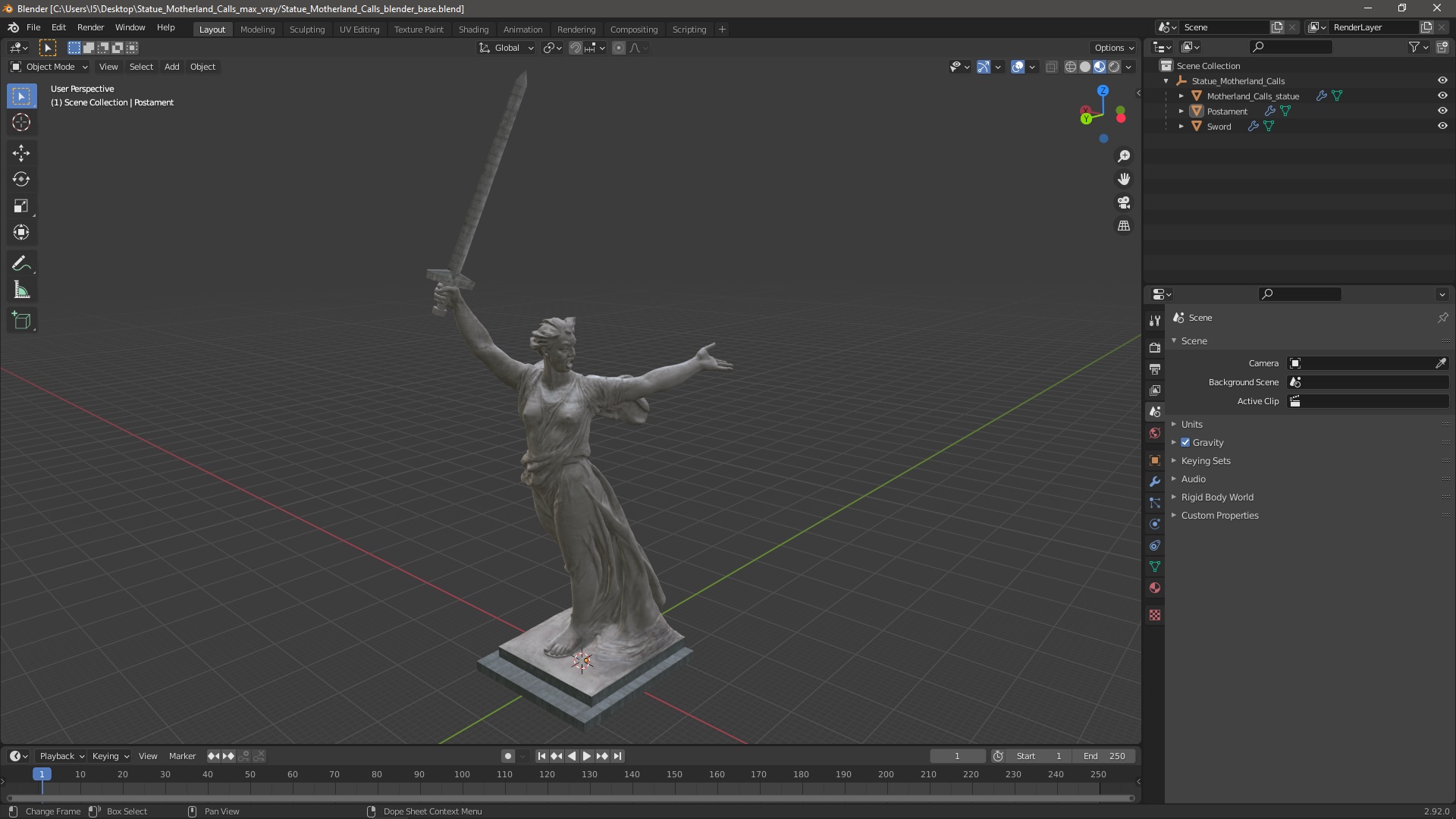Click the timeline playhead at frame 1
The height and width of the screenshot is (819, 1456).
click(x=42, y=774)
